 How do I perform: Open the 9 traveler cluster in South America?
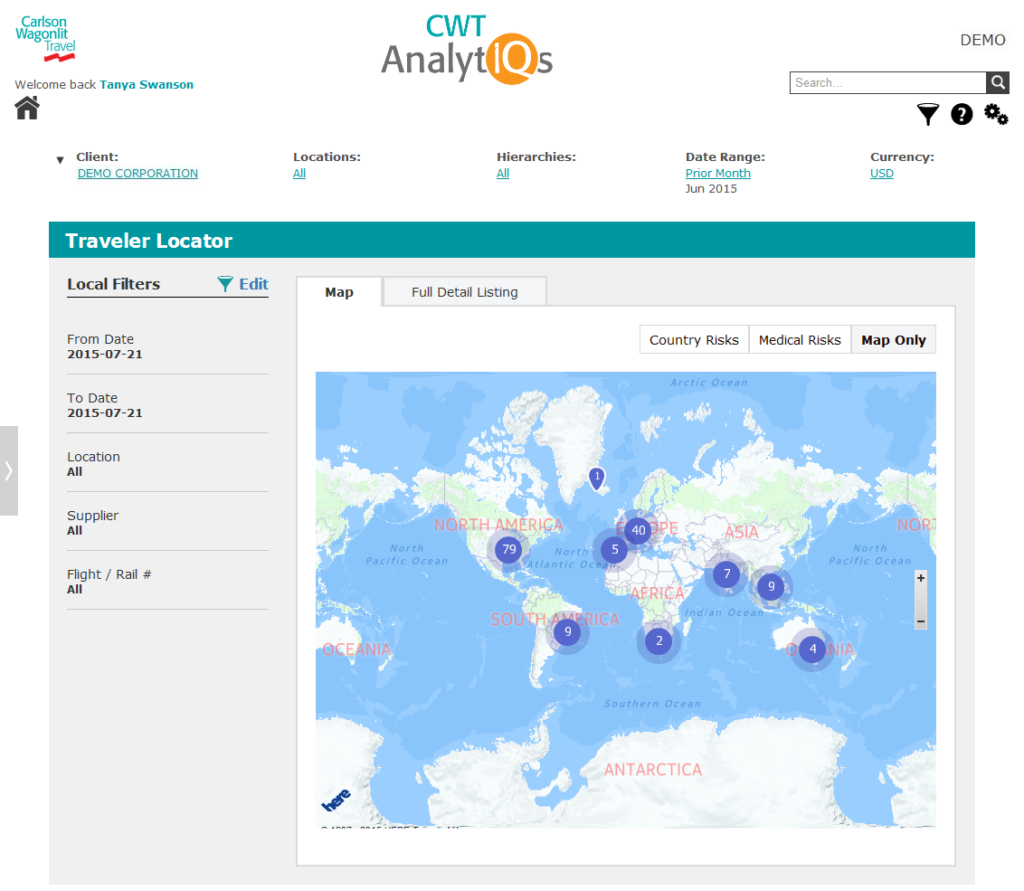[x=568, y=632]
